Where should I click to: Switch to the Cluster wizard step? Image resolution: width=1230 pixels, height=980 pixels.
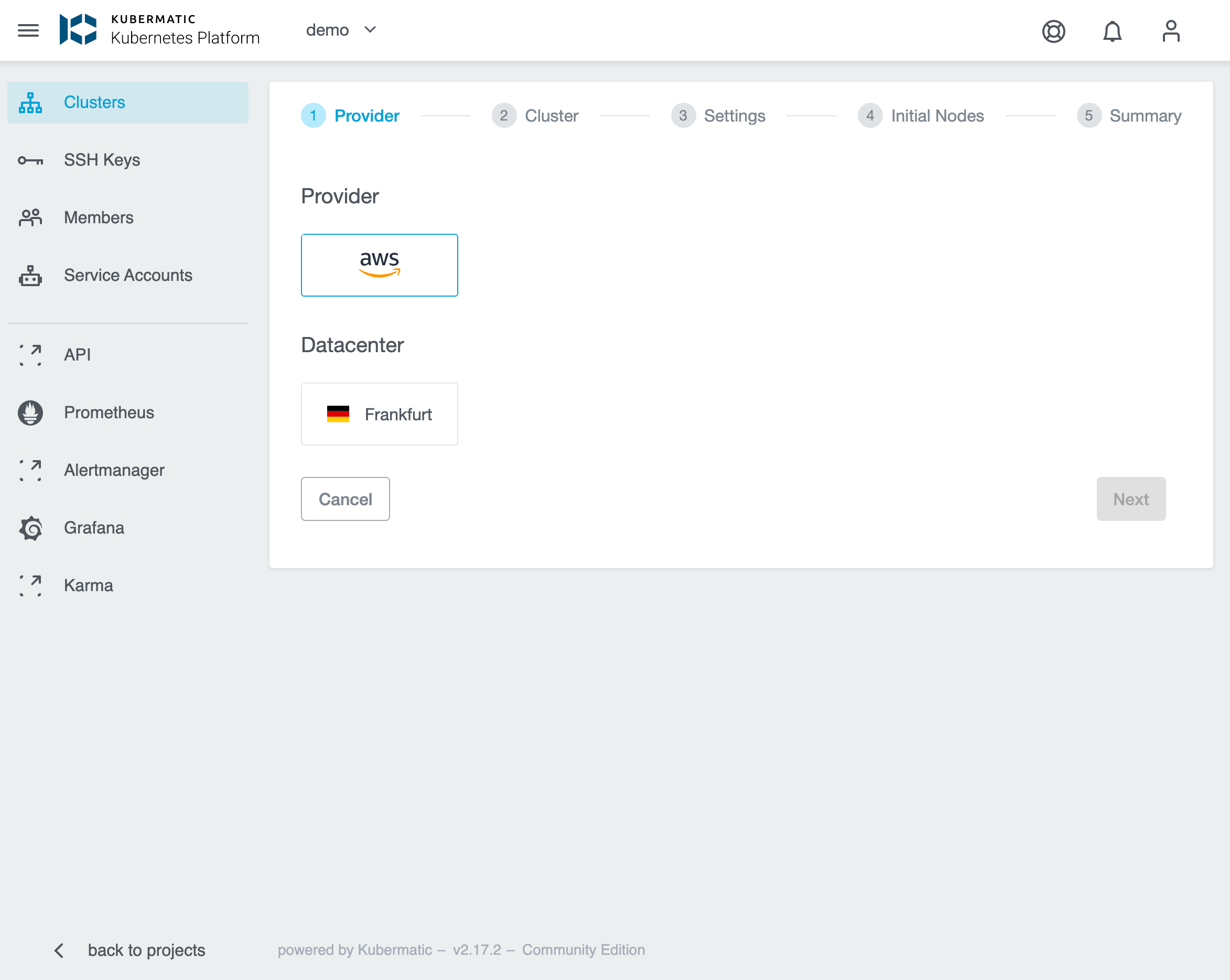coord(551,116)
